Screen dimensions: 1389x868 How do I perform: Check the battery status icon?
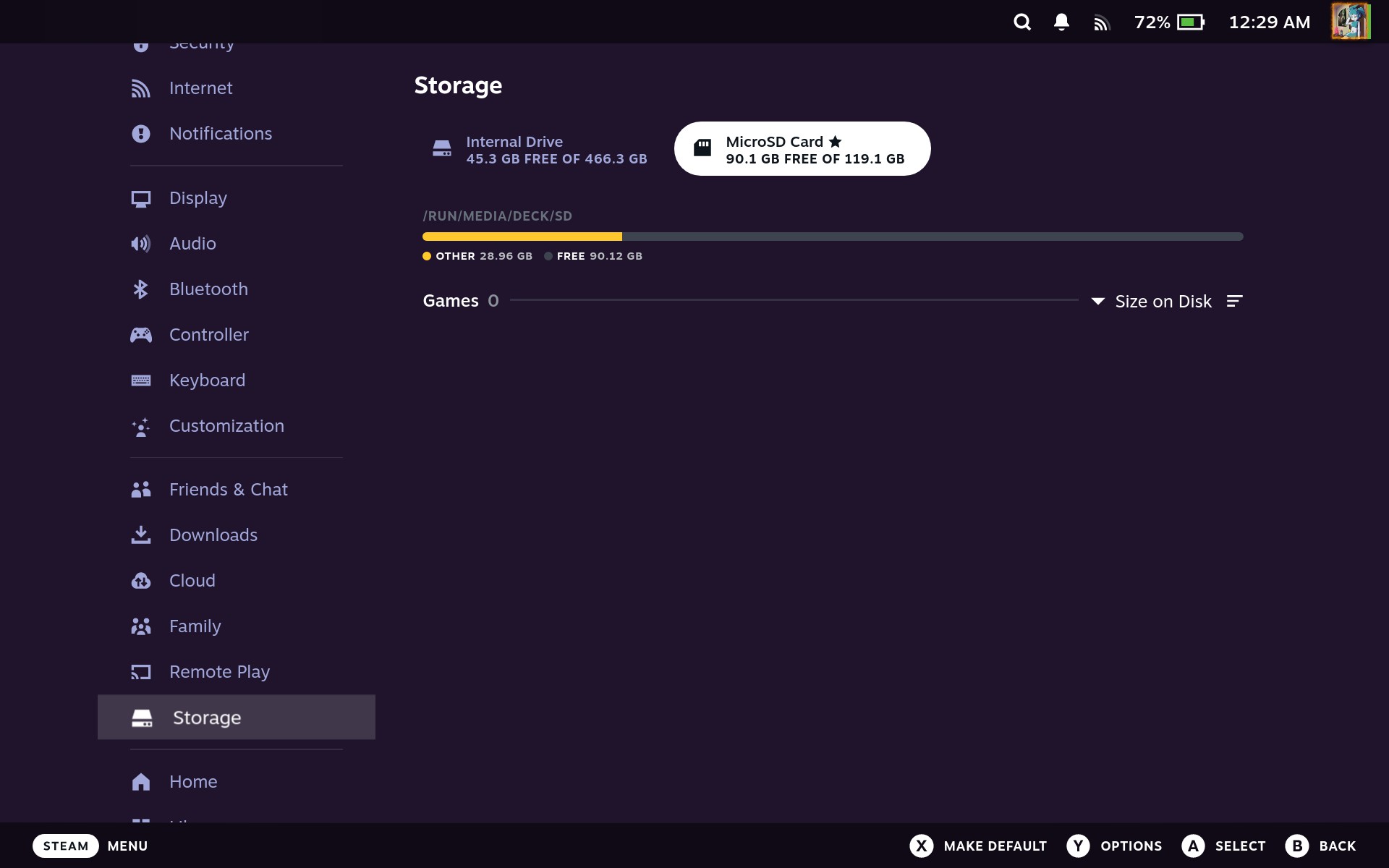point(1191,22)
